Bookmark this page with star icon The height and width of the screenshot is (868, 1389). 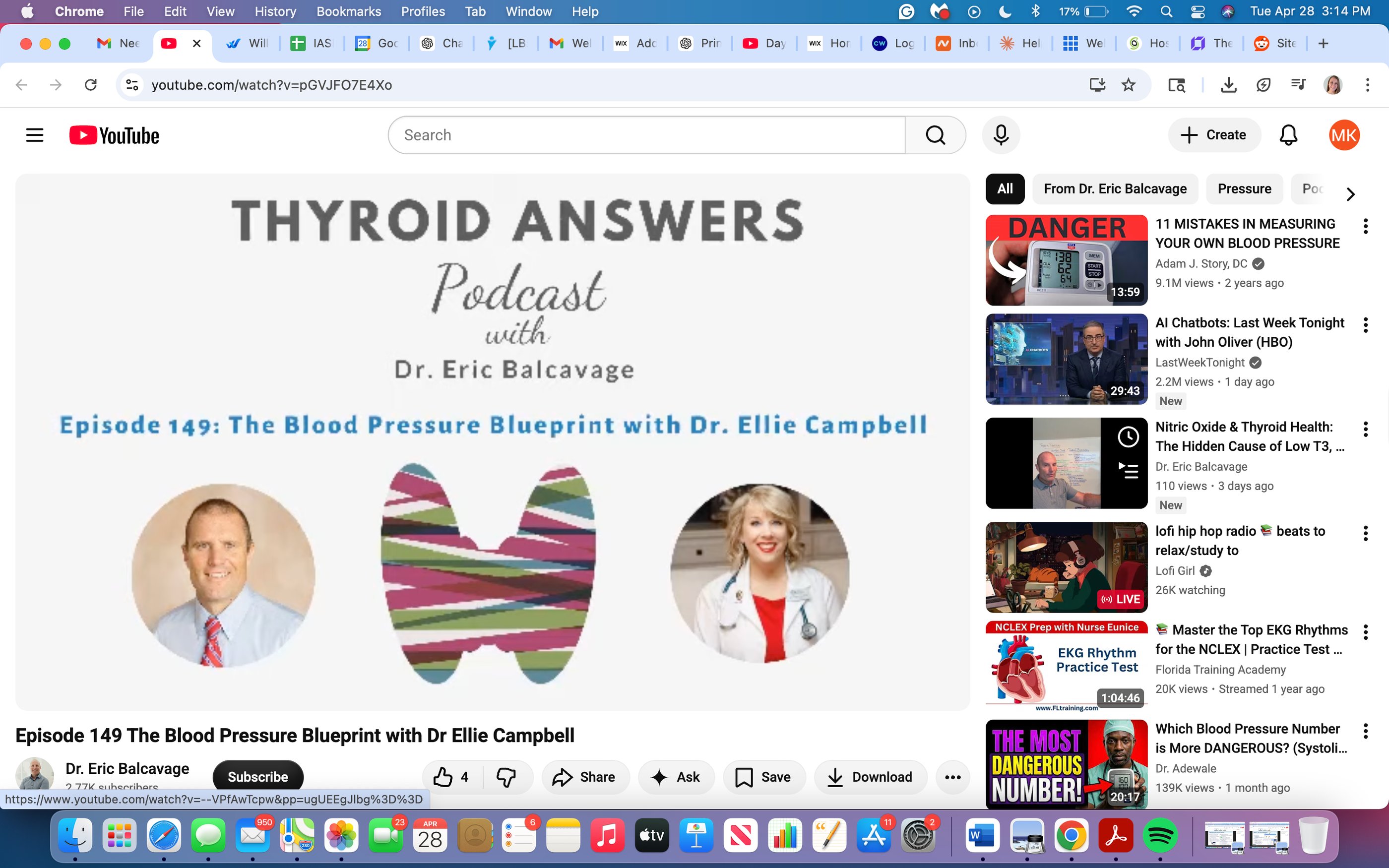[x=1128, y=85]
